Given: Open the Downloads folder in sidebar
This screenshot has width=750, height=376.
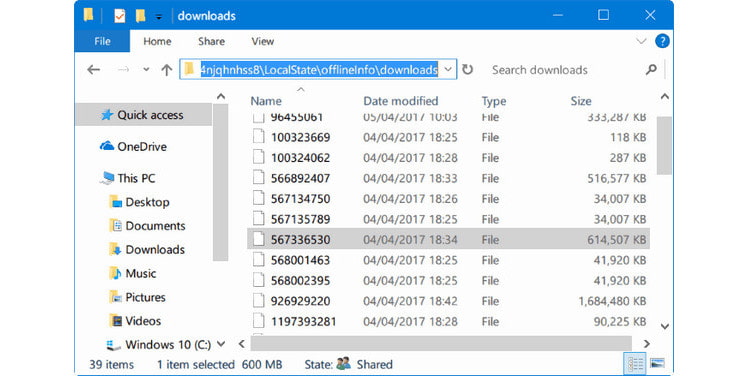Looking at the screenshot, I should coord(155,250).
